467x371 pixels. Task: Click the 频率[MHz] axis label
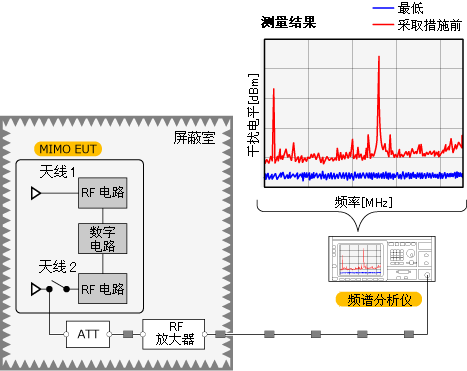click(364, 202)
